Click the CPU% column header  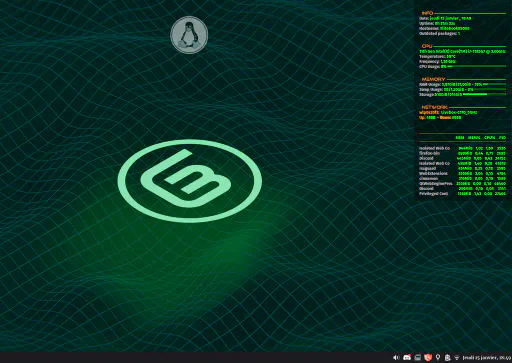489,138
